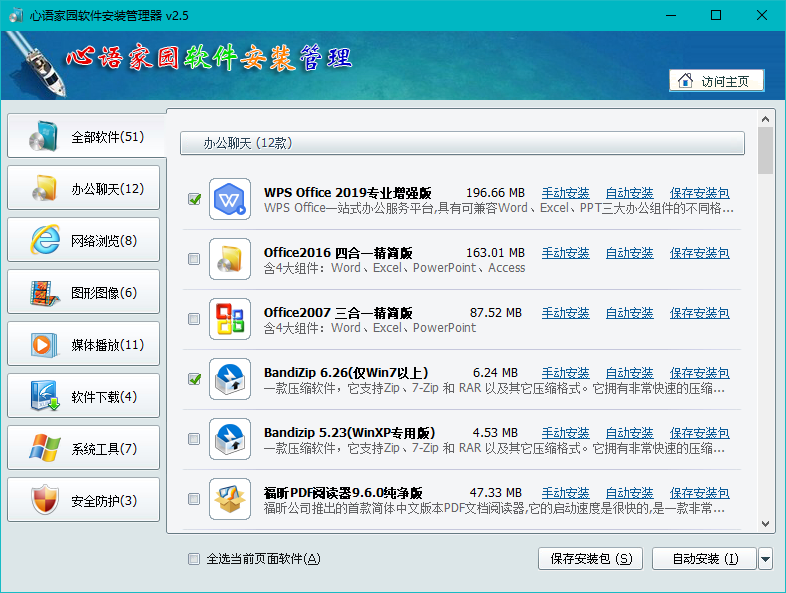Viewport: 786px width, 593px height.
Task: Click the Bandizip 5.23 WinXP icon
Action: [x=230, y=439]
